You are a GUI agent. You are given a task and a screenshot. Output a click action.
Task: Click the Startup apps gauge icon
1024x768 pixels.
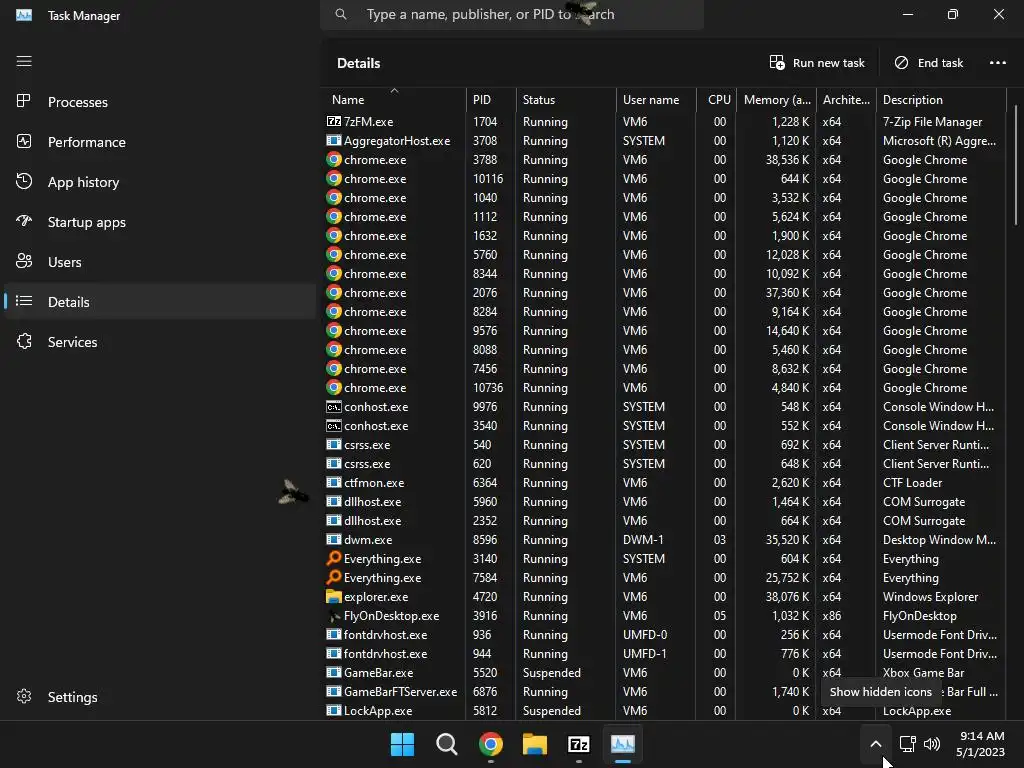24,221
